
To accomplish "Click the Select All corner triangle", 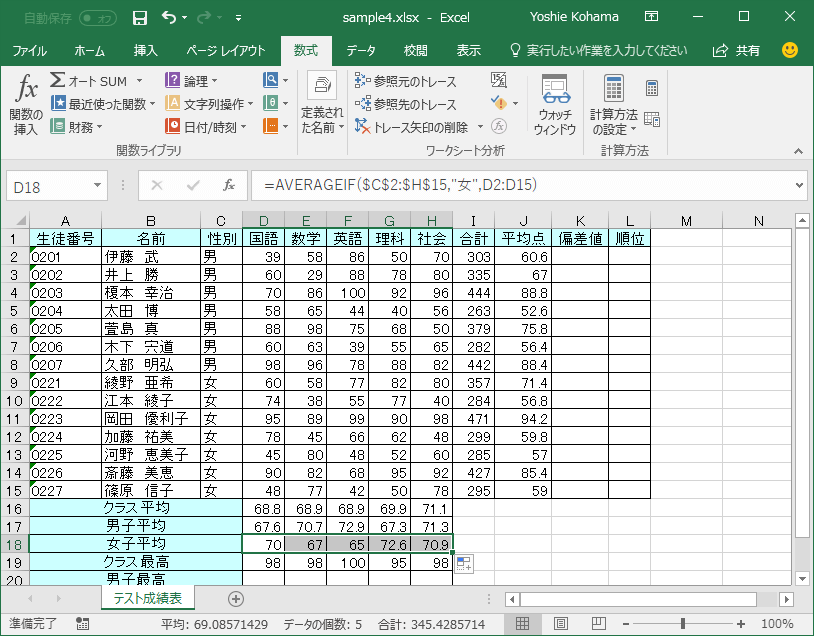I will click(x=20, y=221).
